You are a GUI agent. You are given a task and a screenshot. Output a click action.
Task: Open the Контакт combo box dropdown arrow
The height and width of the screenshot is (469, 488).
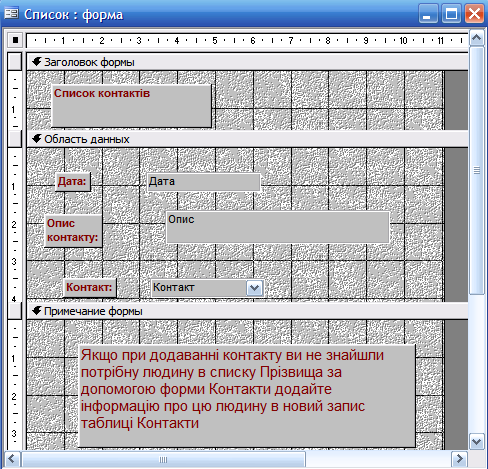pyautogui.click(x=255, y=288)
